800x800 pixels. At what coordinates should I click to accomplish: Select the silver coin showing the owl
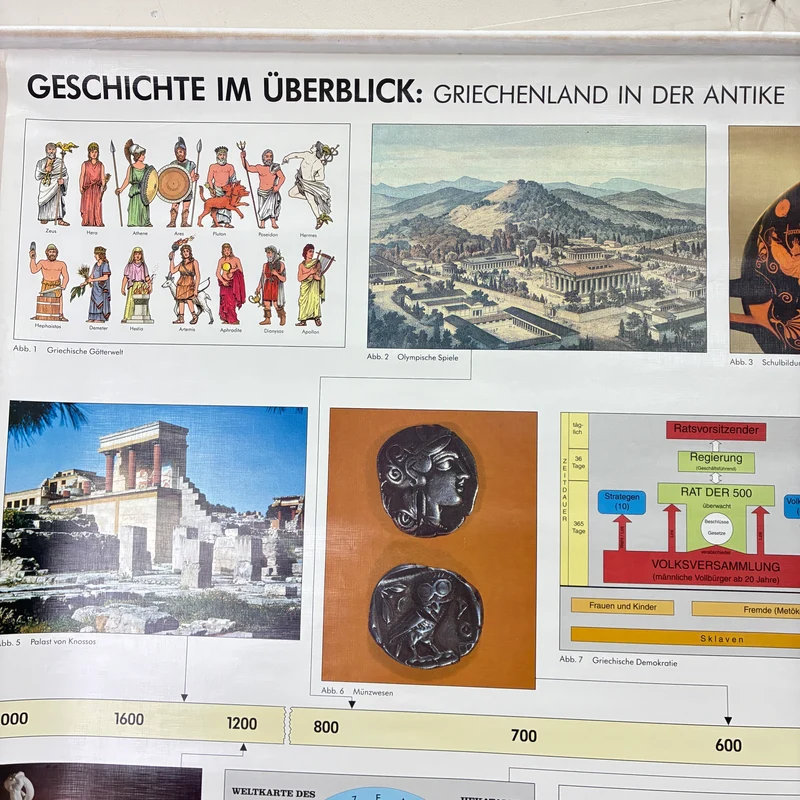425,616
